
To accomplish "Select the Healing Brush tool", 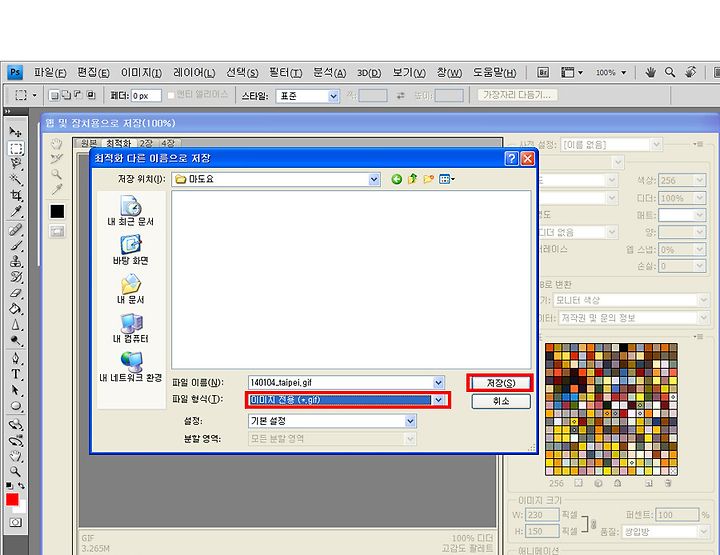I will (16, 230).
